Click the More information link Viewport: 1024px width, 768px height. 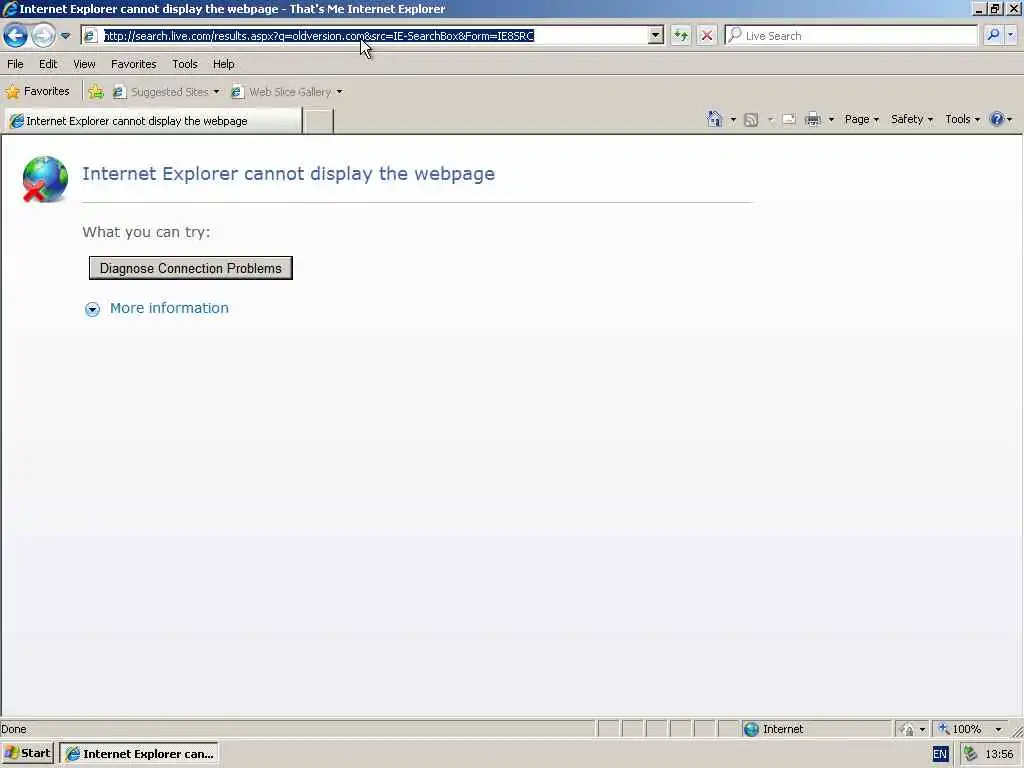169,308
